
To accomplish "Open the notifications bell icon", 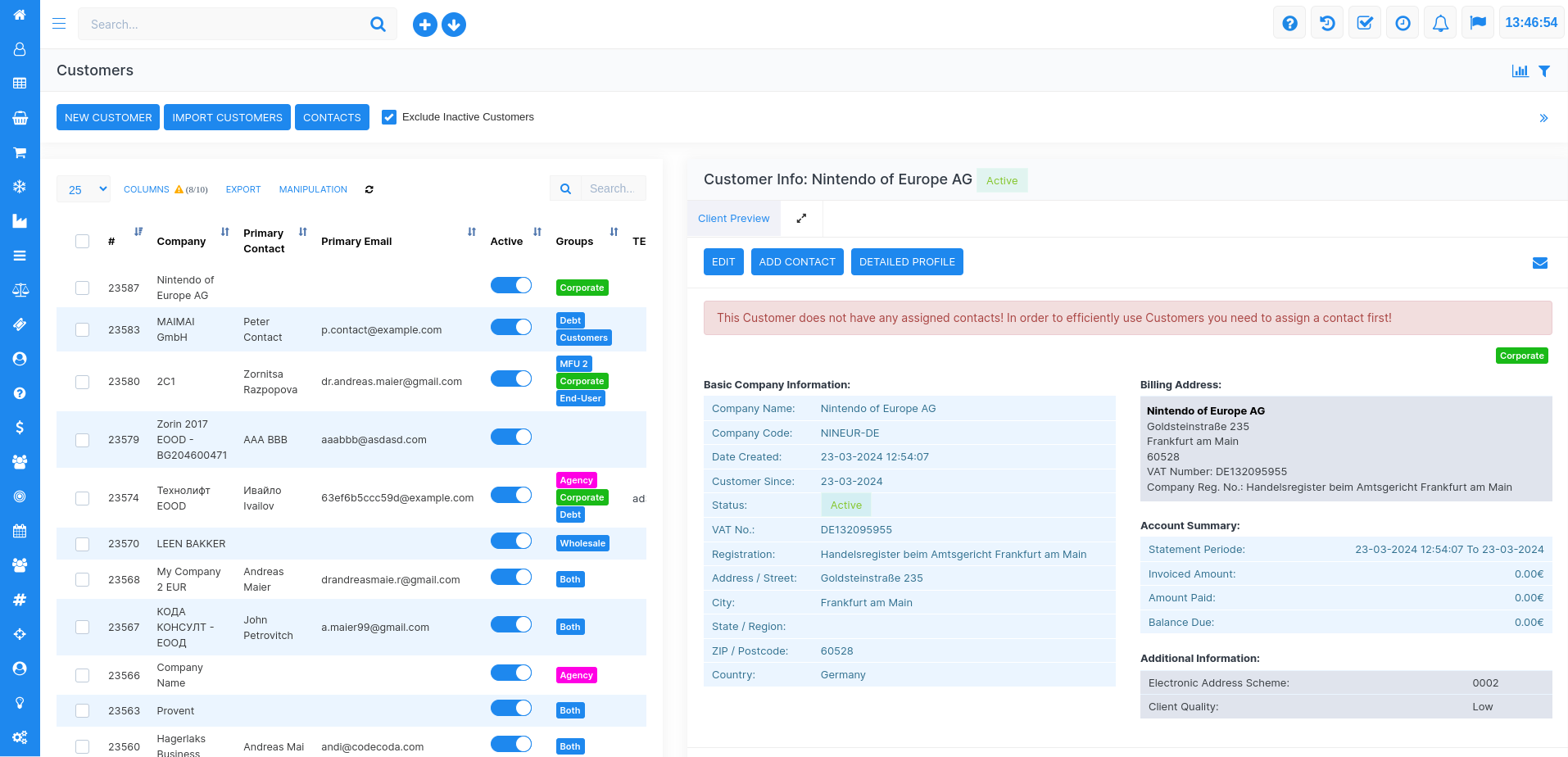I will [1440, 24].
